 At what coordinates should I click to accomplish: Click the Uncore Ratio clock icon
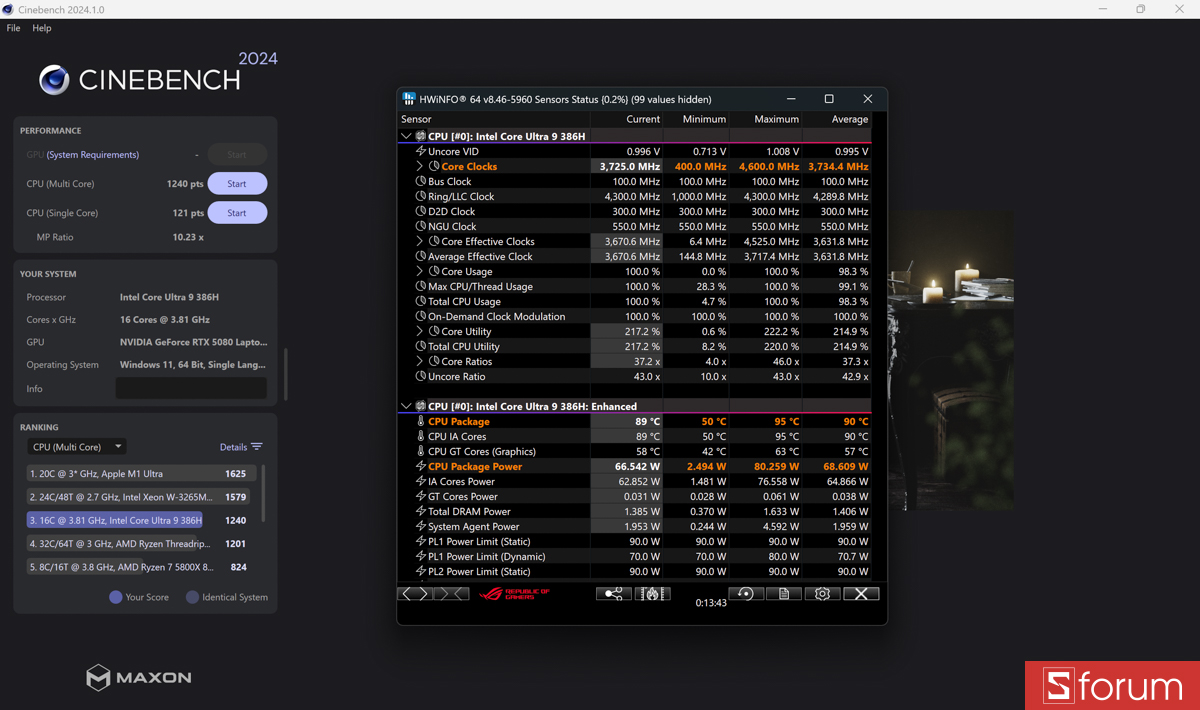(x=421, y=376)
